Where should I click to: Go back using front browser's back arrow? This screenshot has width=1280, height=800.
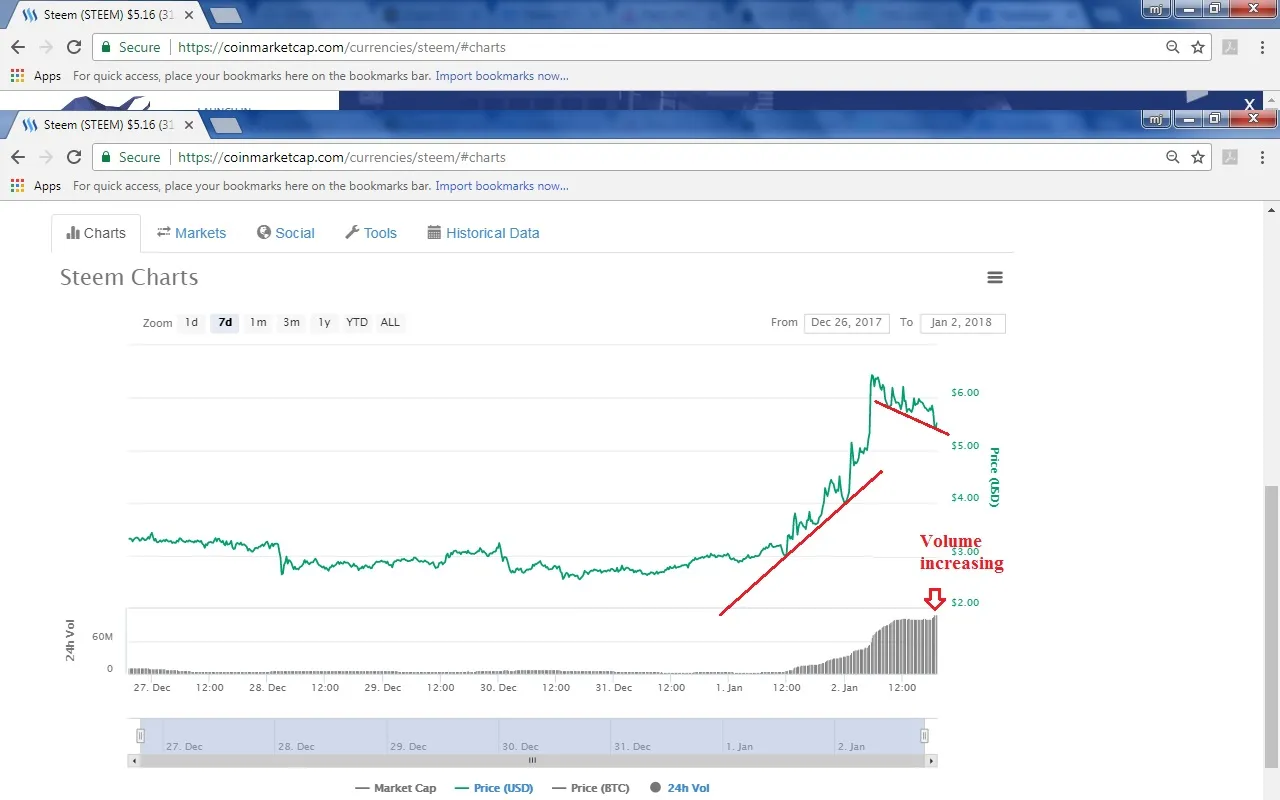tap(18, 157)
